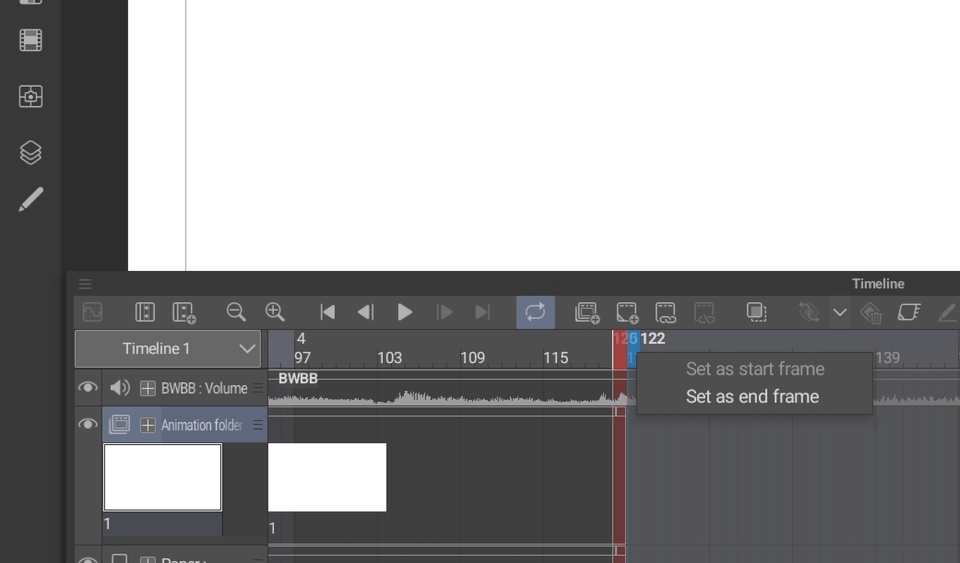This screenshot has height=563, width=960.
Task: Click the specify cels link icon
Action: (666, 312)
